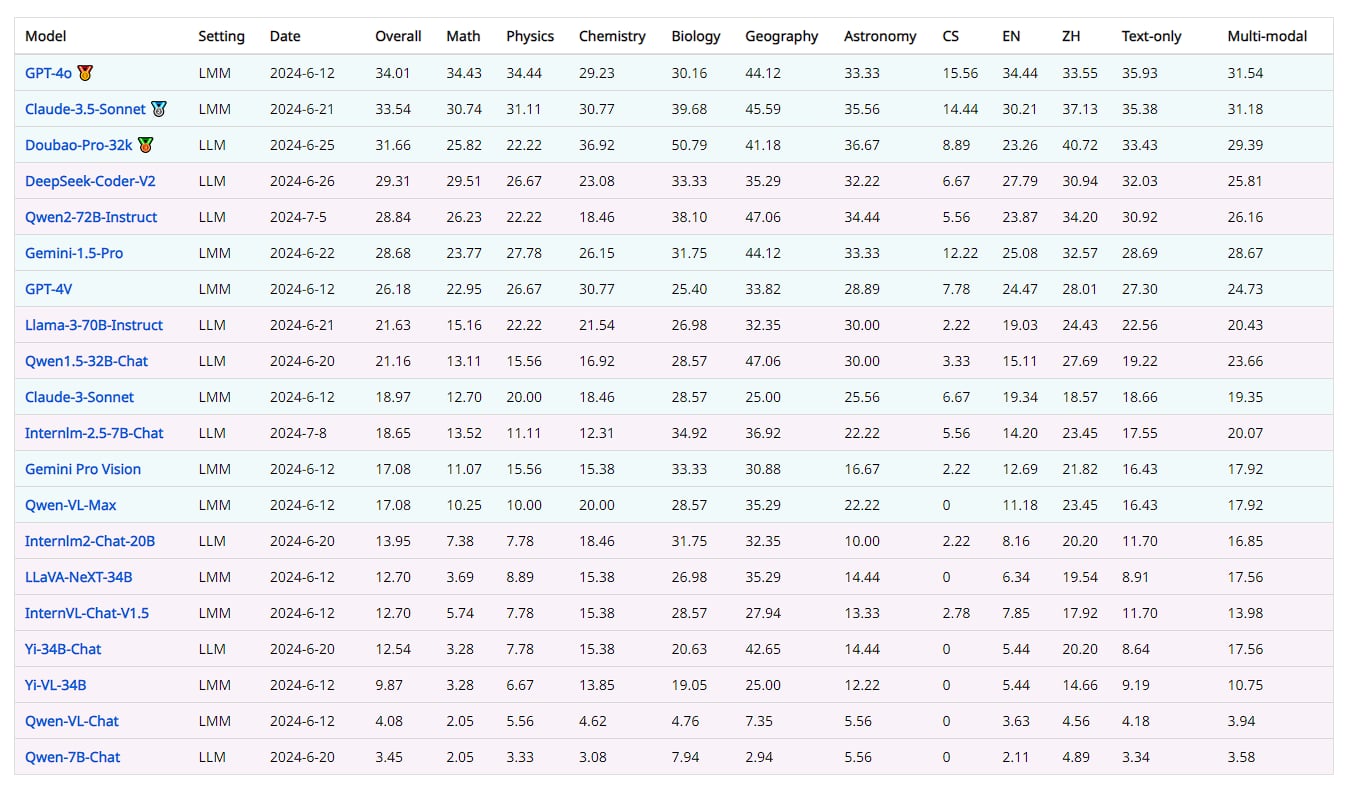Select Qwen2-72B-Instruct date 2024-7-5
Screen dimensions: 1345x802
(298, 217)
